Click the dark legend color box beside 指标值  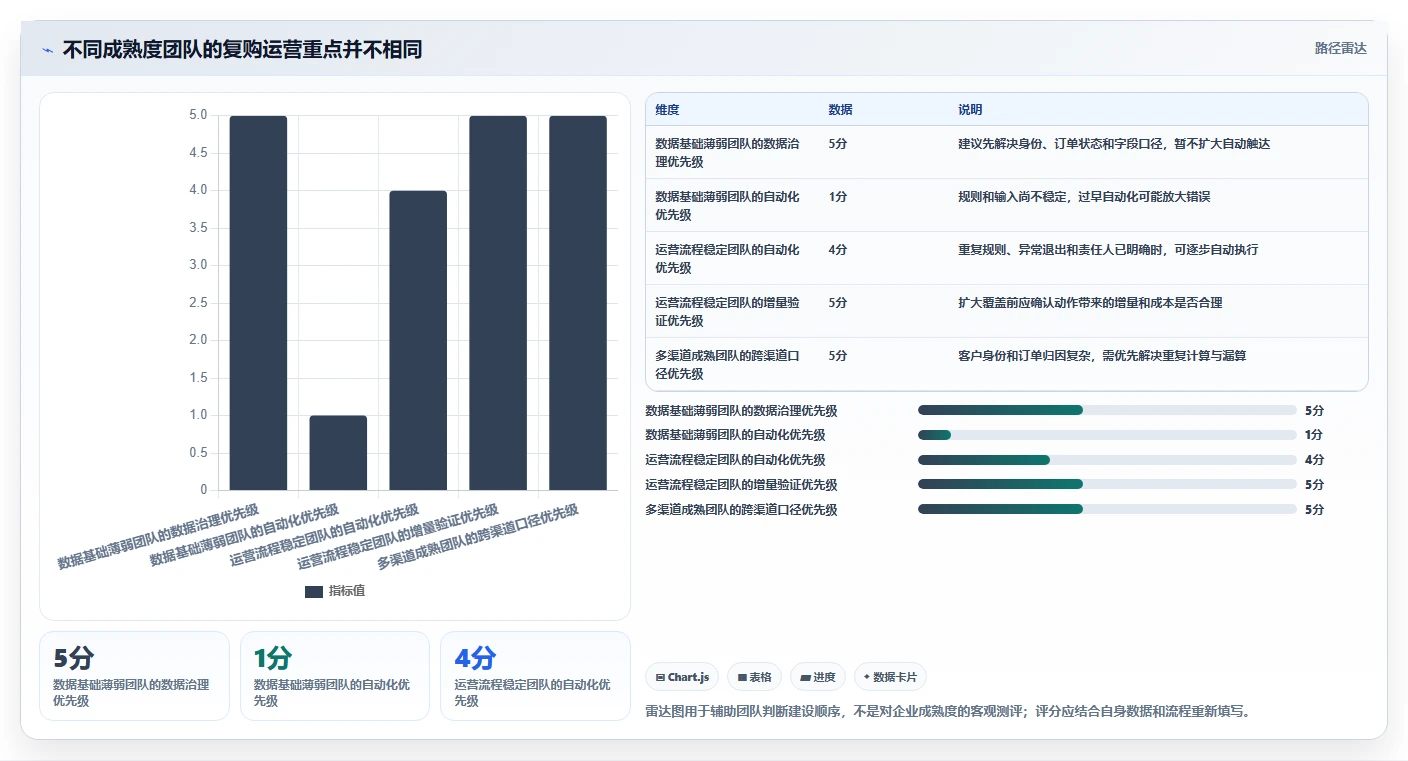(314, 591)
